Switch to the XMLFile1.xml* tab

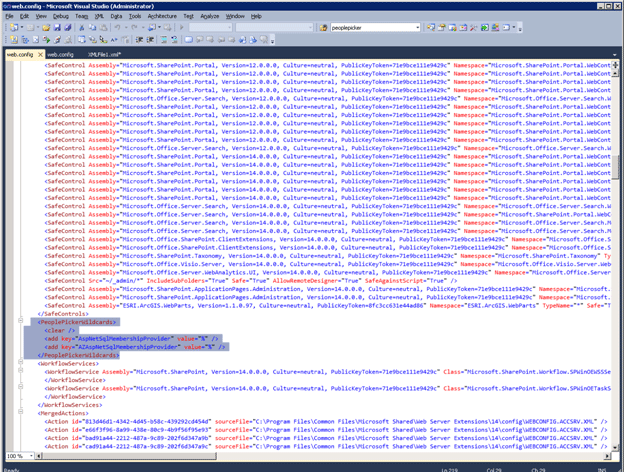pyautogui.click(x=104, y=55)
